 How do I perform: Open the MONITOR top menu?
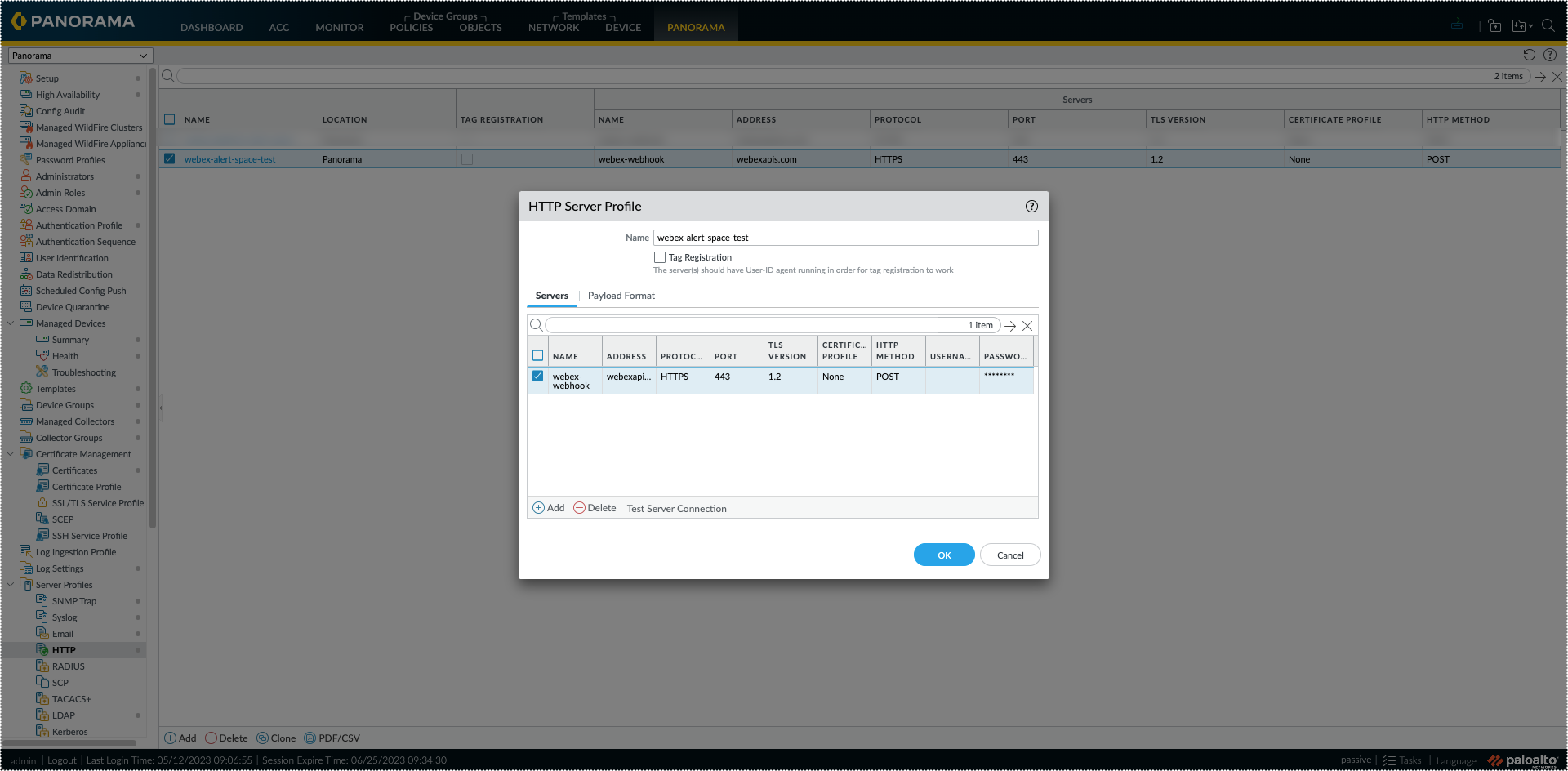click(x=340, y=28)
